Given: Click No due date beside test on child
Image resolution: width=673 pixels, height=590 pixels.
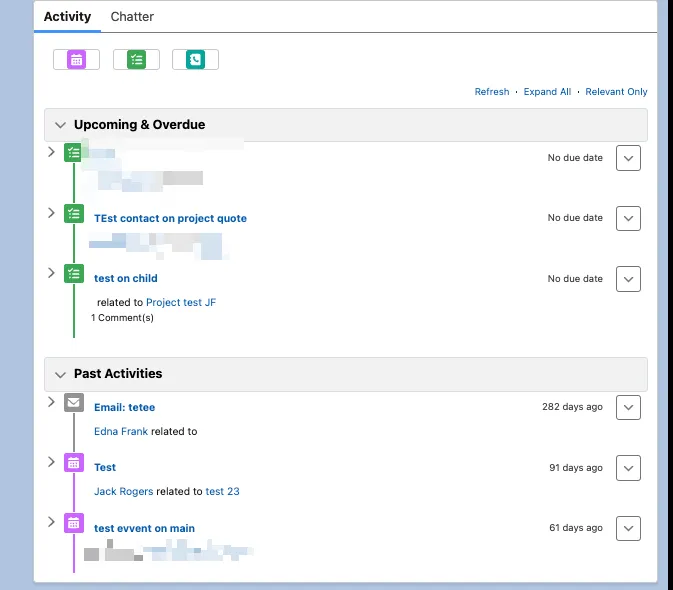Looking at the screenshot, I should pyautogui.click(x=575, y=279).
